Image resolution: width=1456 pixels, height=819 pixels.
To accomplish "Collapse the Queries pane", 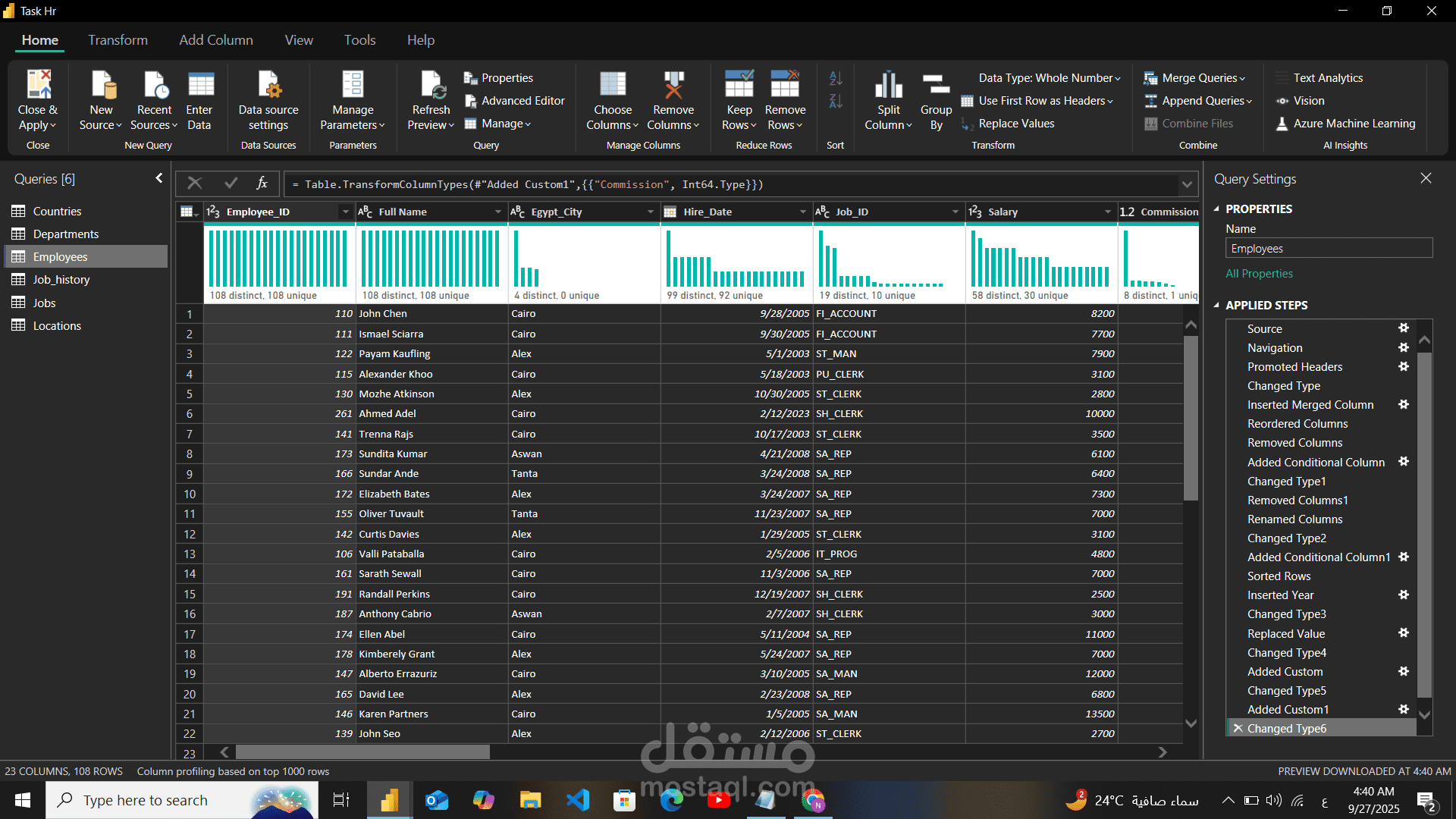I will pyautogui.click(x=158, y=178).
